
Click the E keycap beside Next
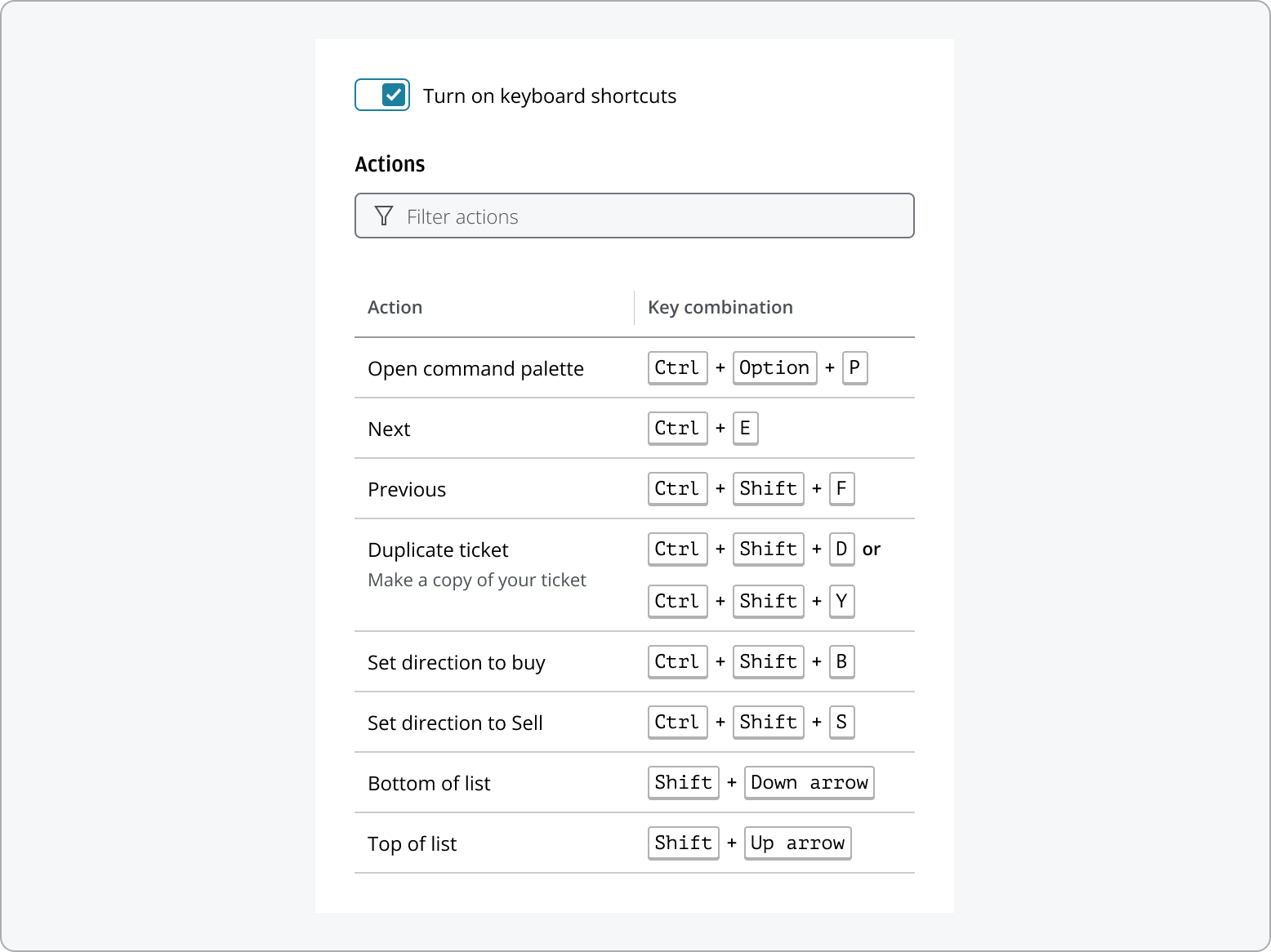[x=745, y=428]
